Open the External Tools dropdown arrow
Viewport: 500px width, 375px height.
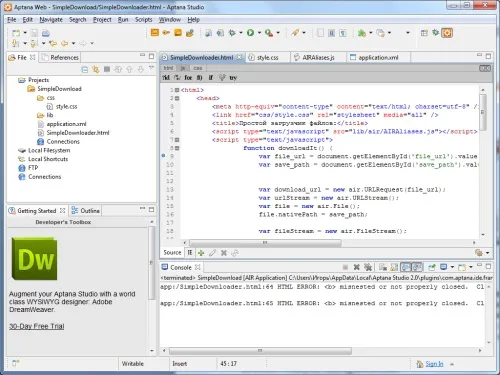pyautogui.click(x=278, y=33)
